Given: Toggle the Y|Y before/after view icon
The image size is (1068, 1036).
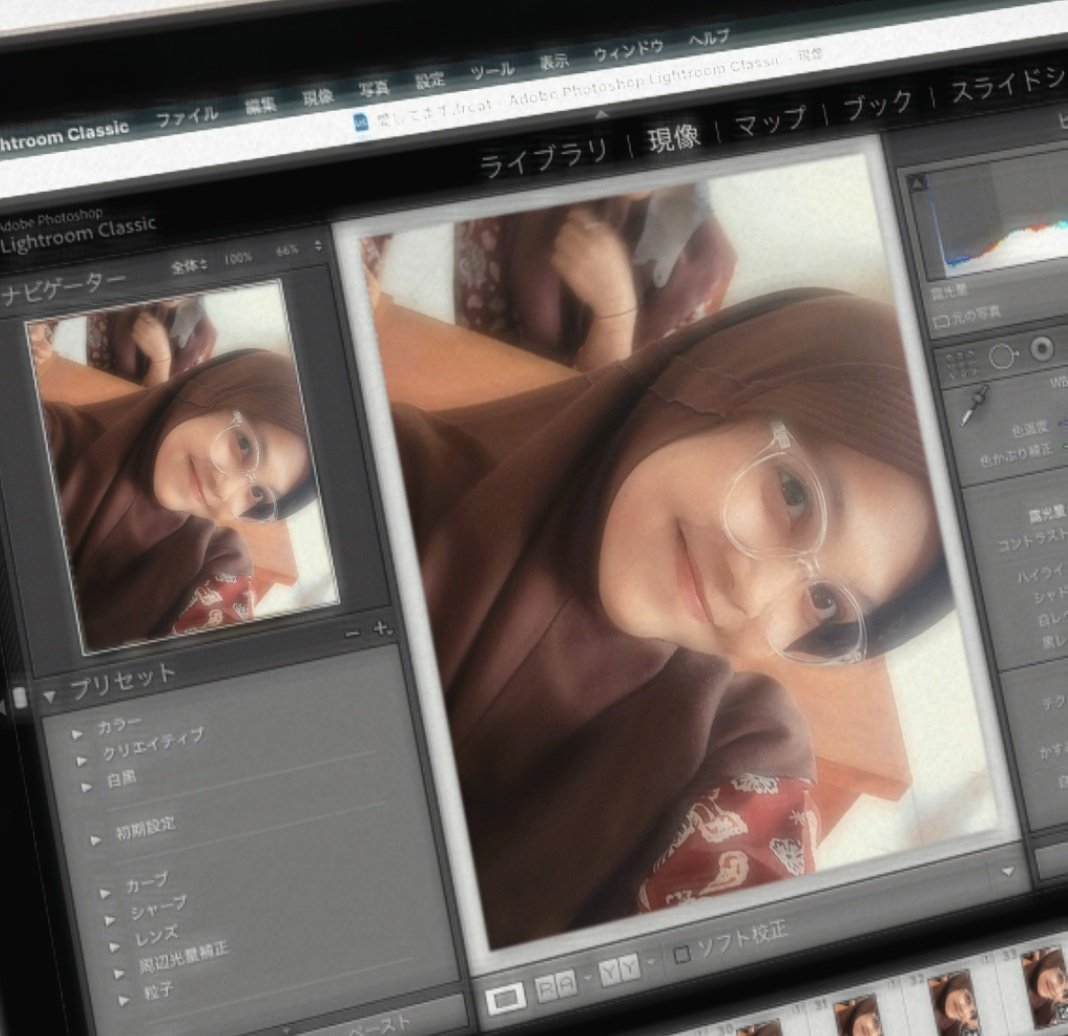Looking at the screenshot, I should [618, 970].
